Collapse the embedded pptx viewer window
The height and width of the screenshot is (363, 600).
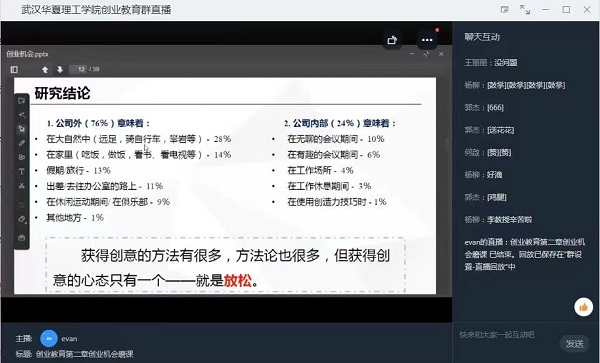(x=412, y=54)
